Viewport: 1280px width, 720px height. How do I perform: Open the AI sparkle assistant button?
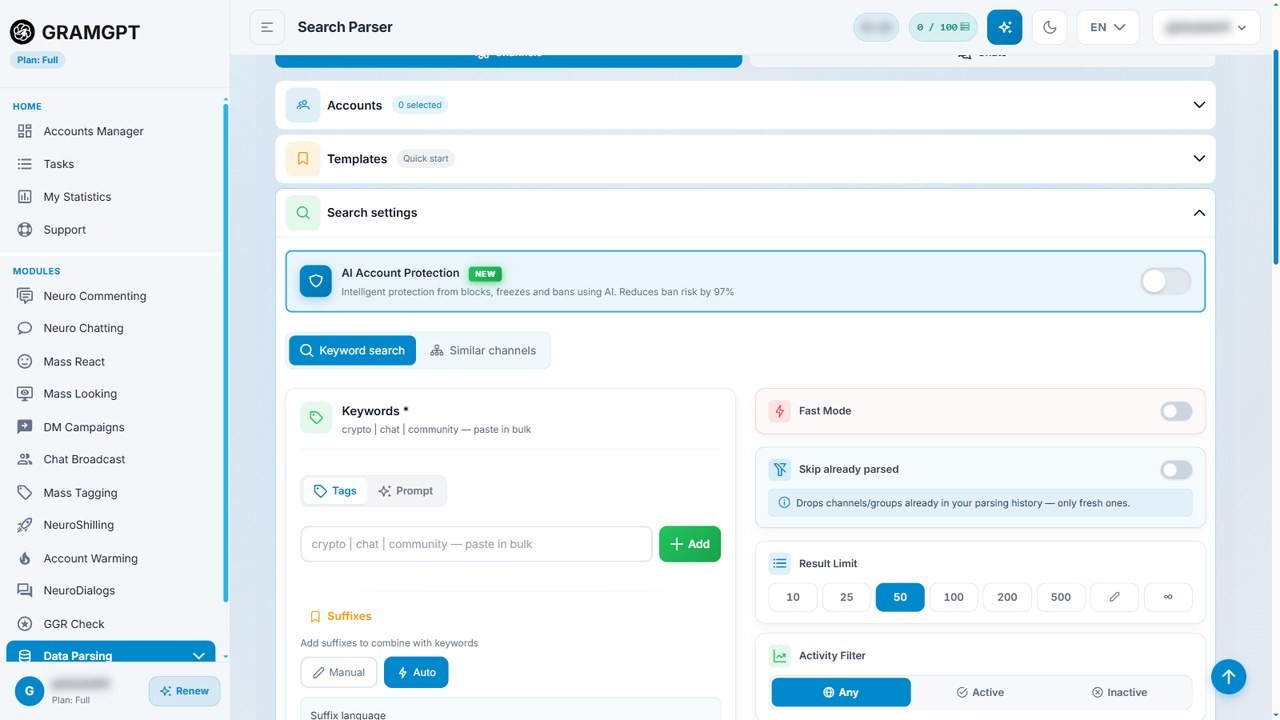(1005, 27)
